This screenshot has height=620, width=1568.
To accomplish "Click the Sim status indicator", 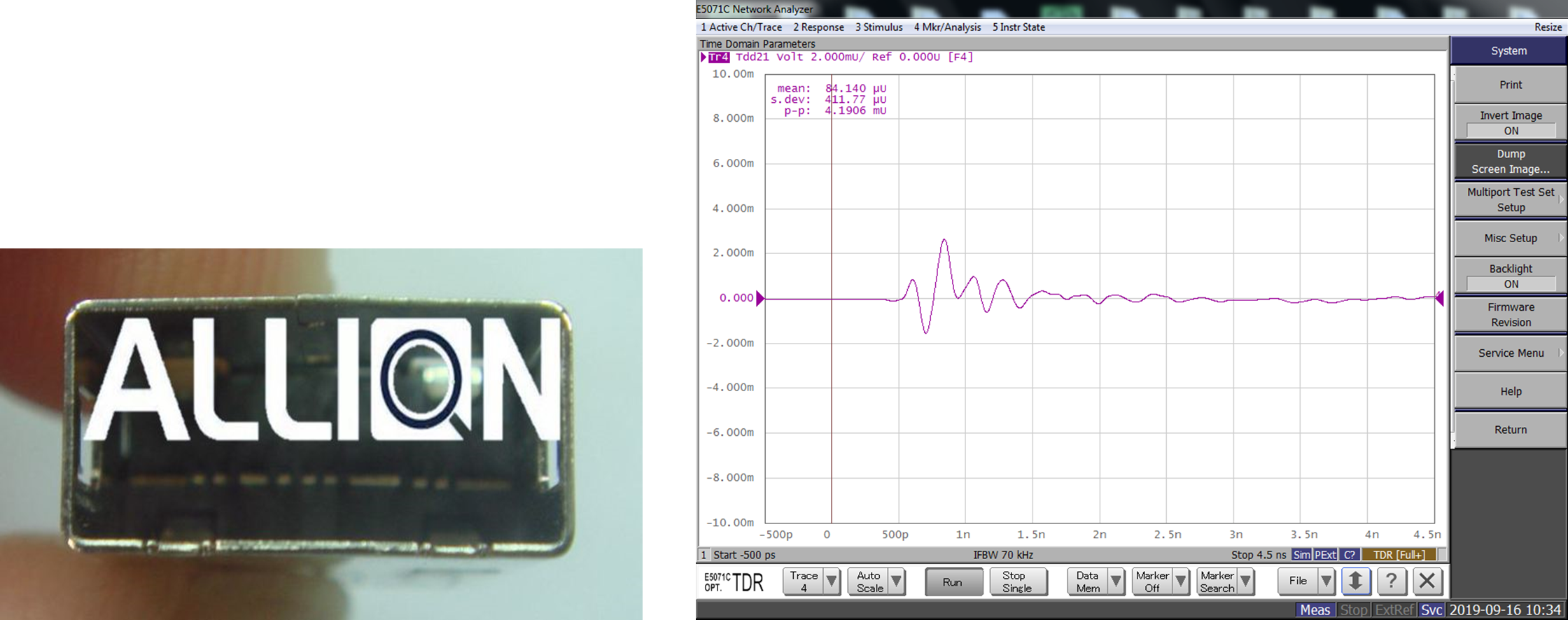I will pos(1301,555).
